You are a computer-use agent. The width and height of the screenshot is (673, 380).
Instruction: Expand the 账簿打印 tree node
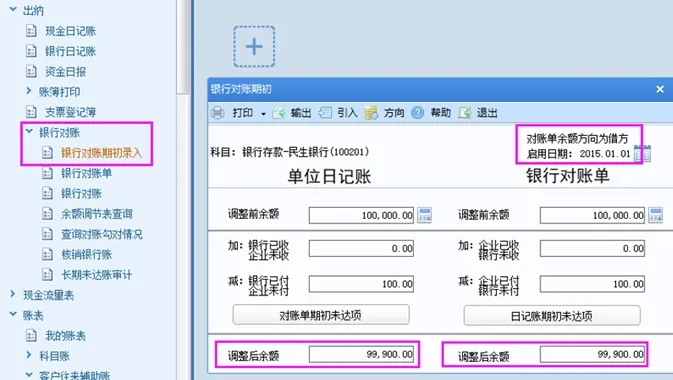[x=29, y=91]
